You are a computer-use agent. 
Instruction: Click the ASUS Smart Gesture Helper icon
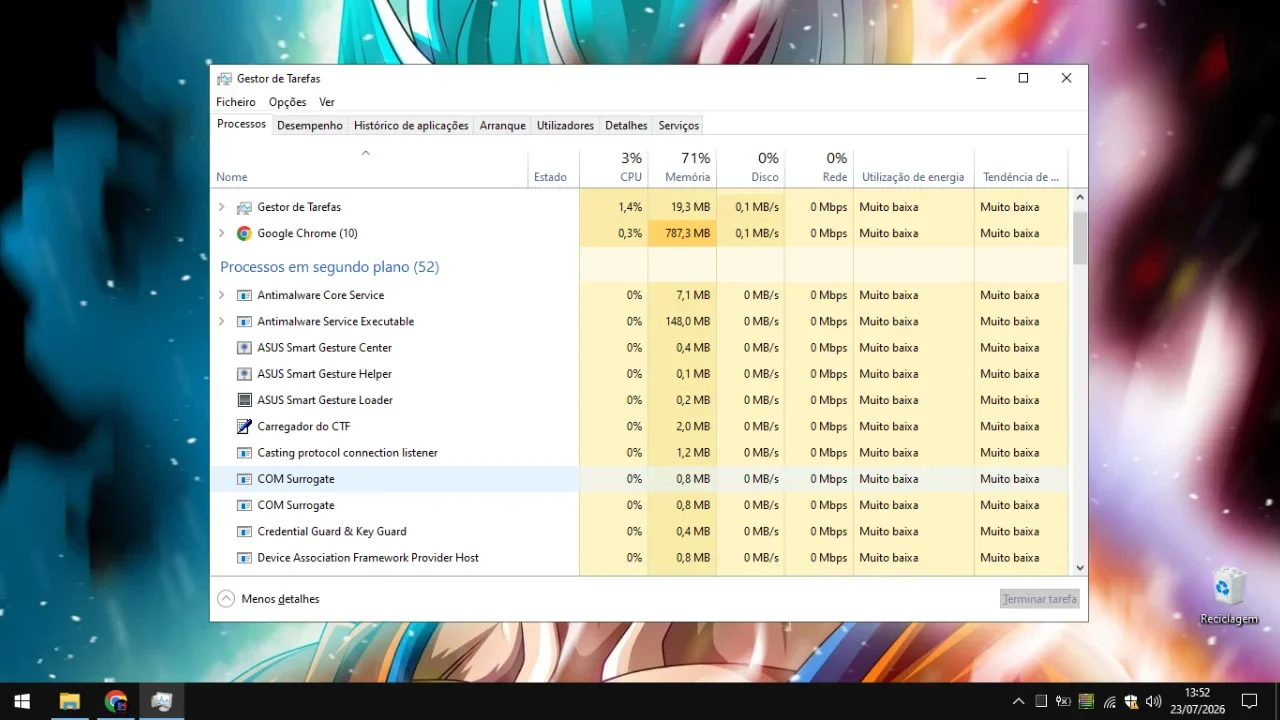click(244, 374)
